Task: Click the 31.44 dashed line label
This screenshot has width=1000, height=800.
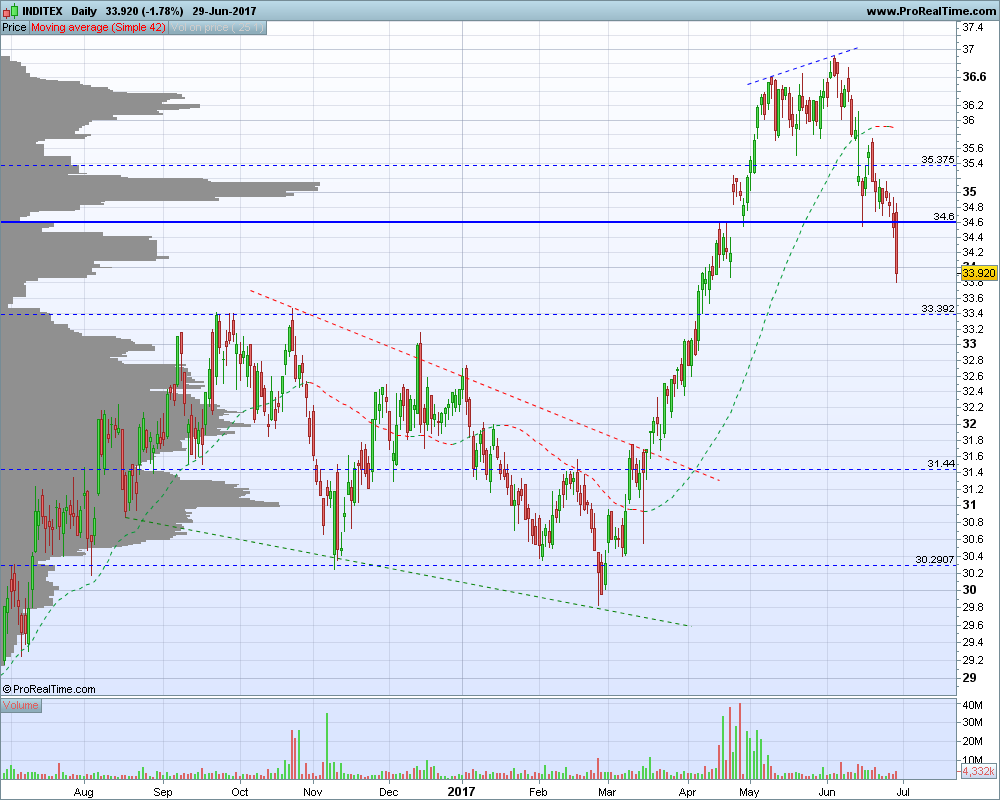Action: click(941, 464)
